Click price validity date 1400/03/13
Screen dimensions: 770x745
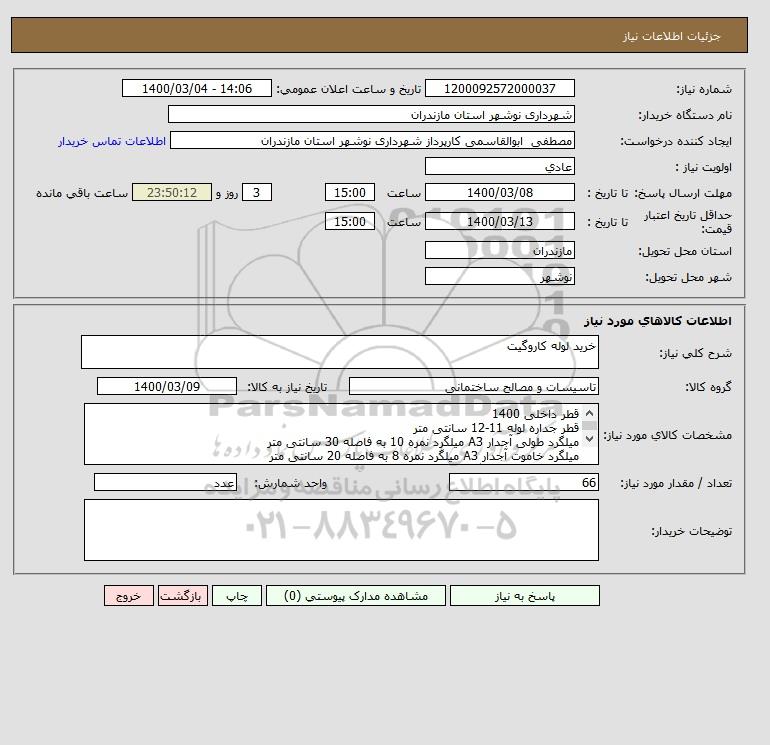point(499,222)
